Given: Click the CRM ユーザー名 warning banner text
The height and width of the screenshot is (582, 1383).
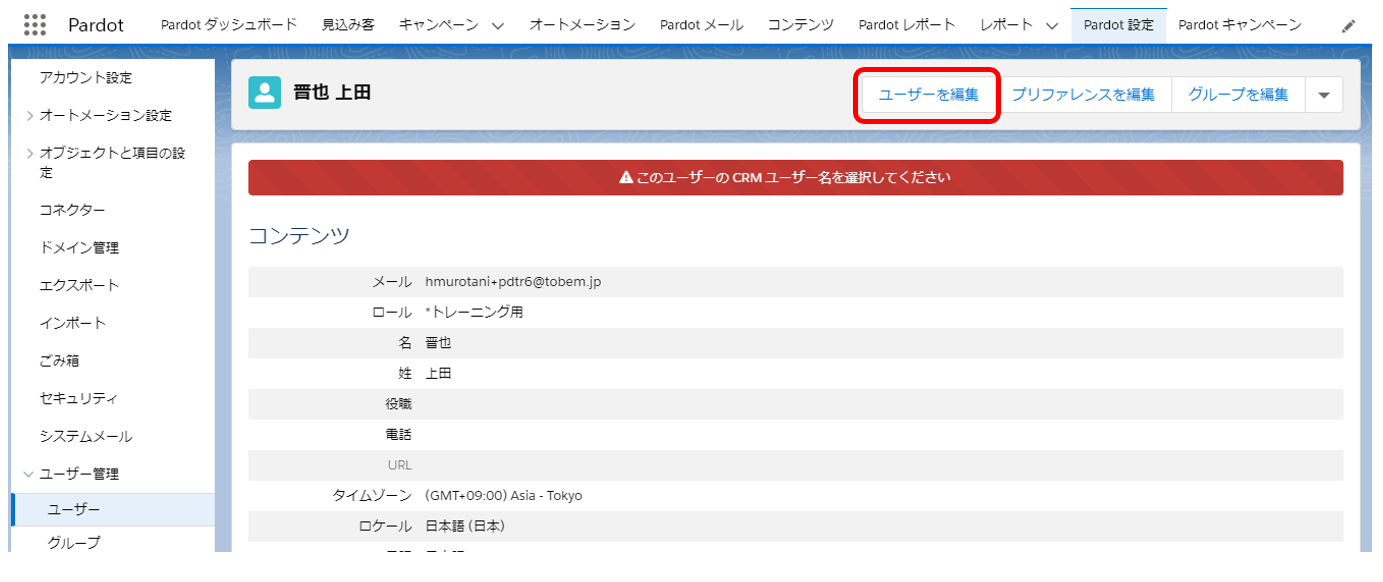Looking at the screenshot, I should (793, 178).
